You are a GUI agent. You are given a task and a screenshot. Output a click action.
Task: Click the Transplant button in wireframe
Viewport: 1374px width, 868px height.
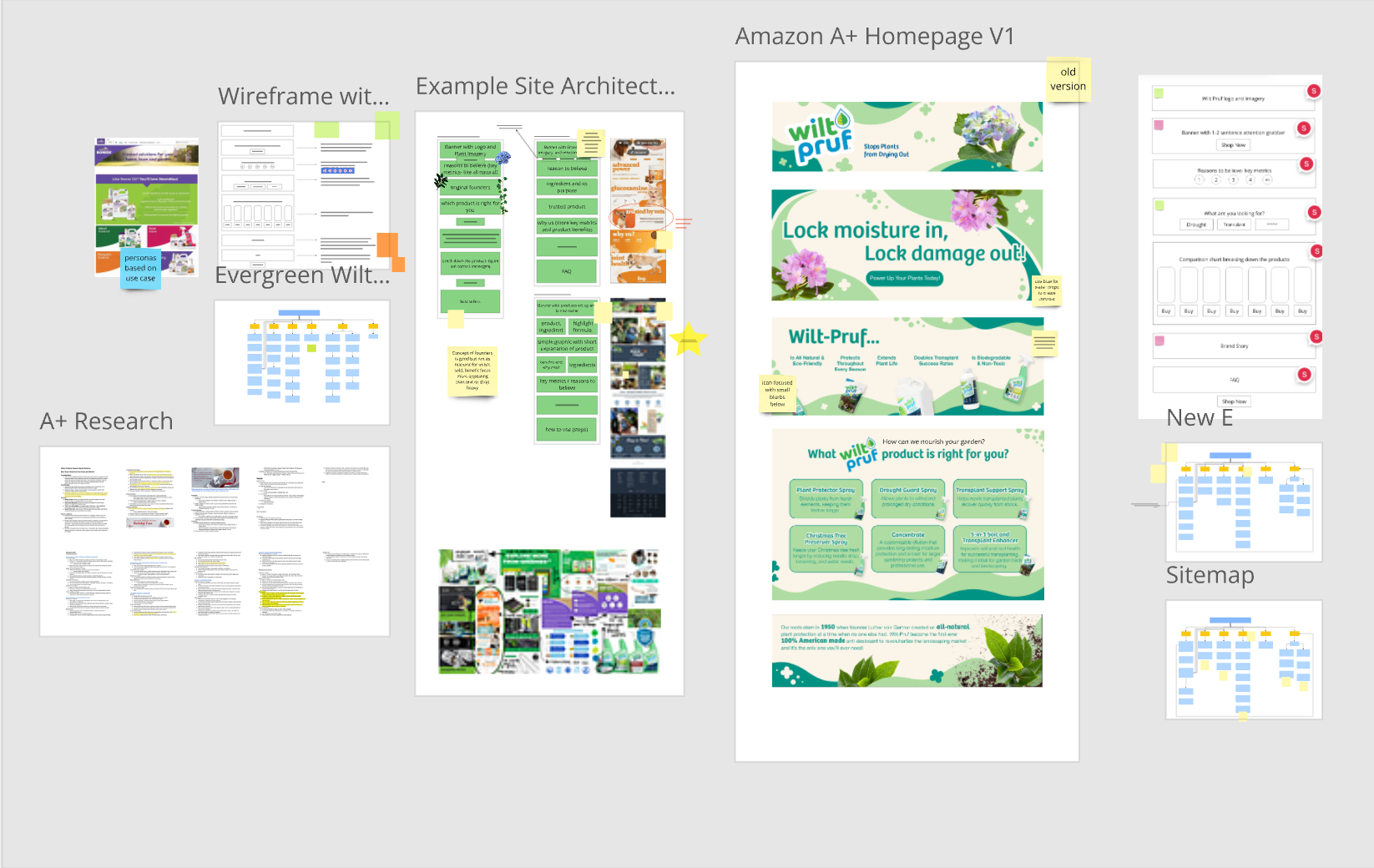tap(1234, 225)
